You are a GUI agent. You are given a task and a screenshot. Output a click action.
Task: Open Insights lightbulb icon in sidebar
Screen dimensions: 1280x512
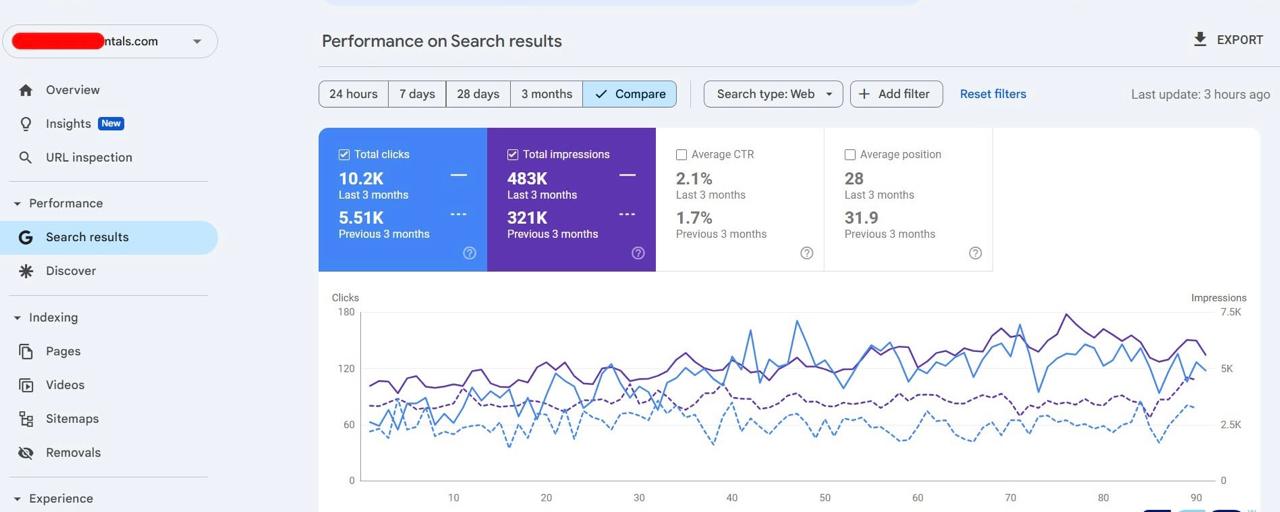click(26, 124)
